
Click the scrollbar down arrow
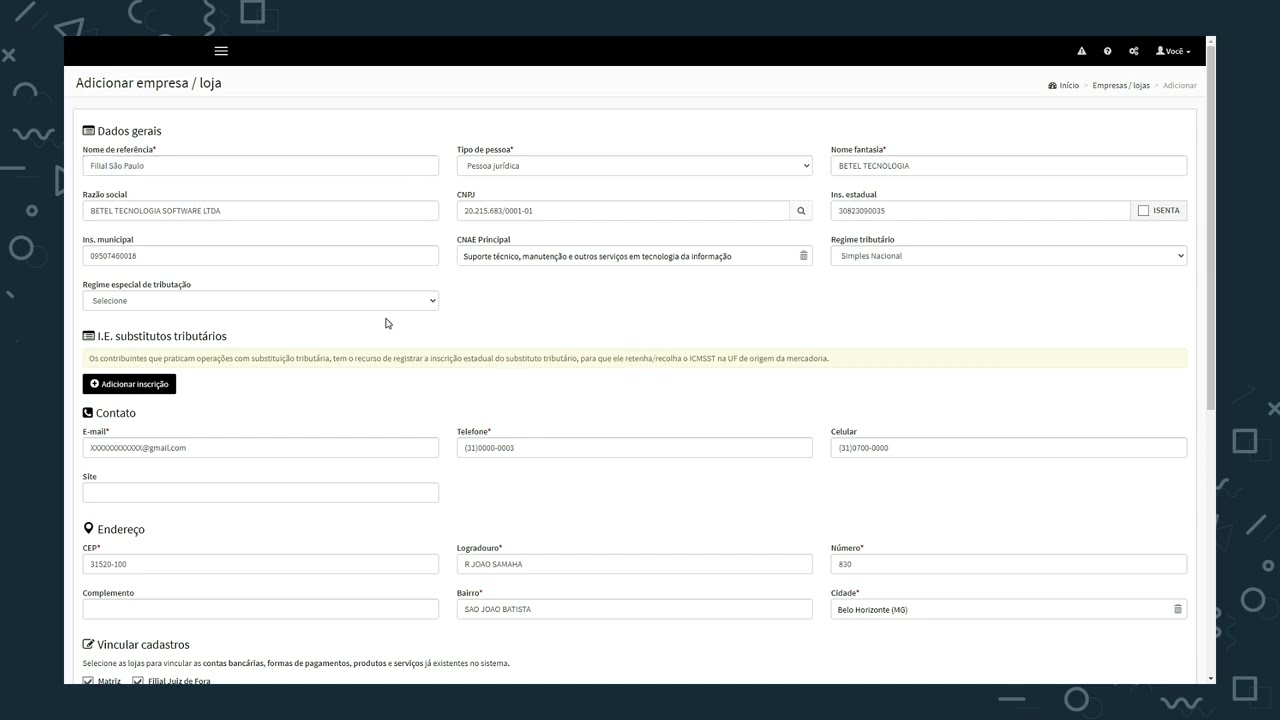1211,679
